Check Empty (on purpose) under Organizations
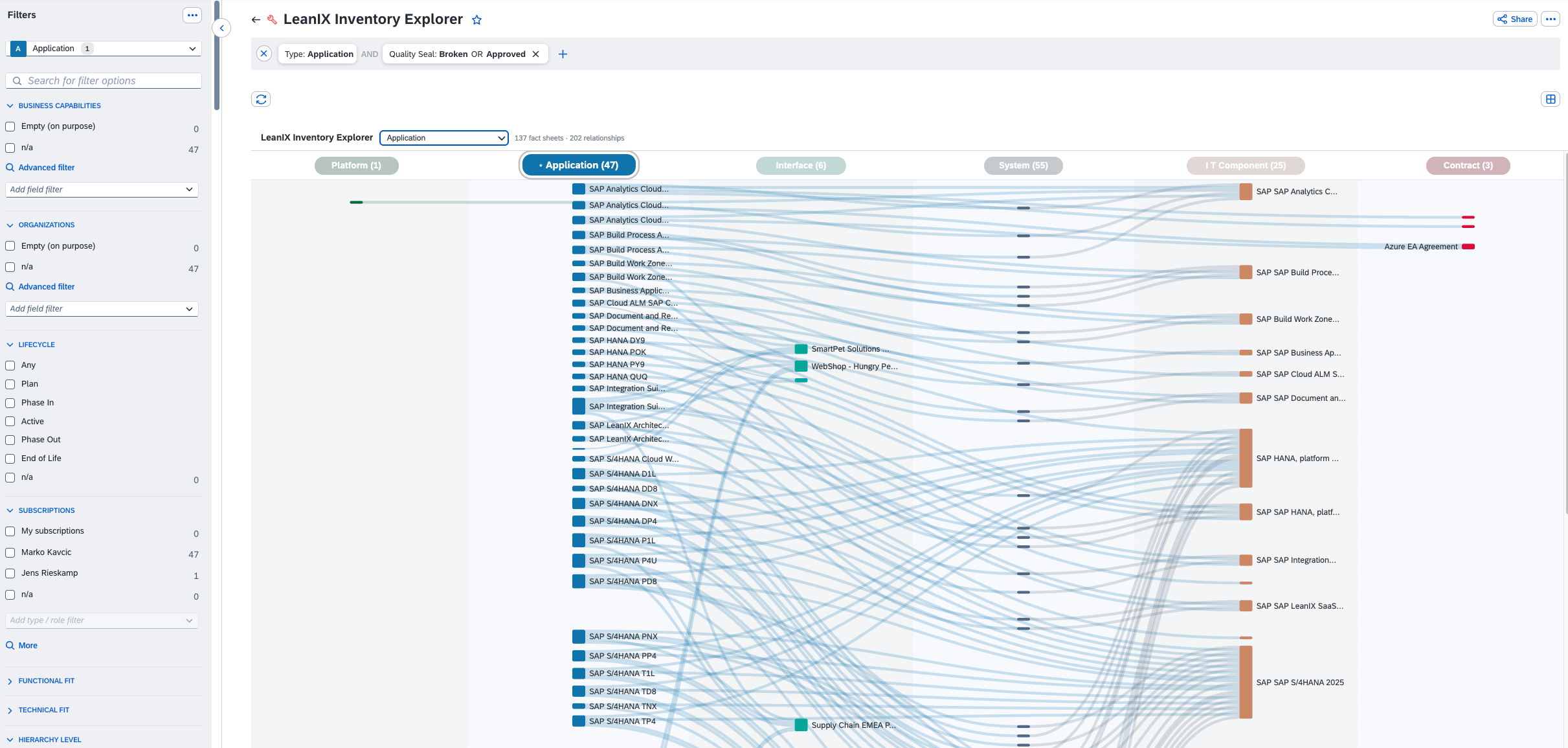The height and width of the screenshot is (748, 1568). pyautogui.click(x=10, y=246)
